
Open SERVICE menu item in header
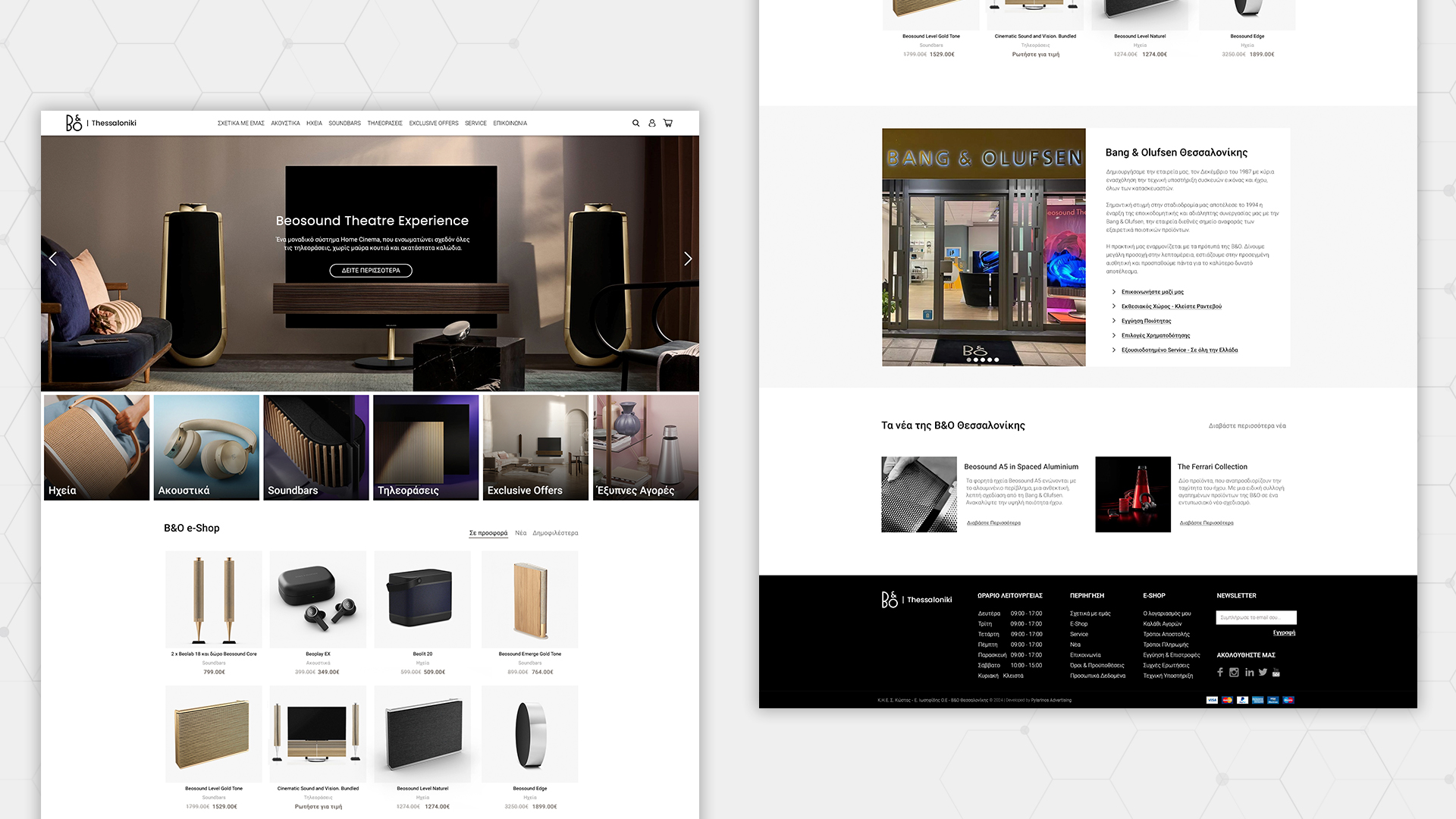point(475,123)
